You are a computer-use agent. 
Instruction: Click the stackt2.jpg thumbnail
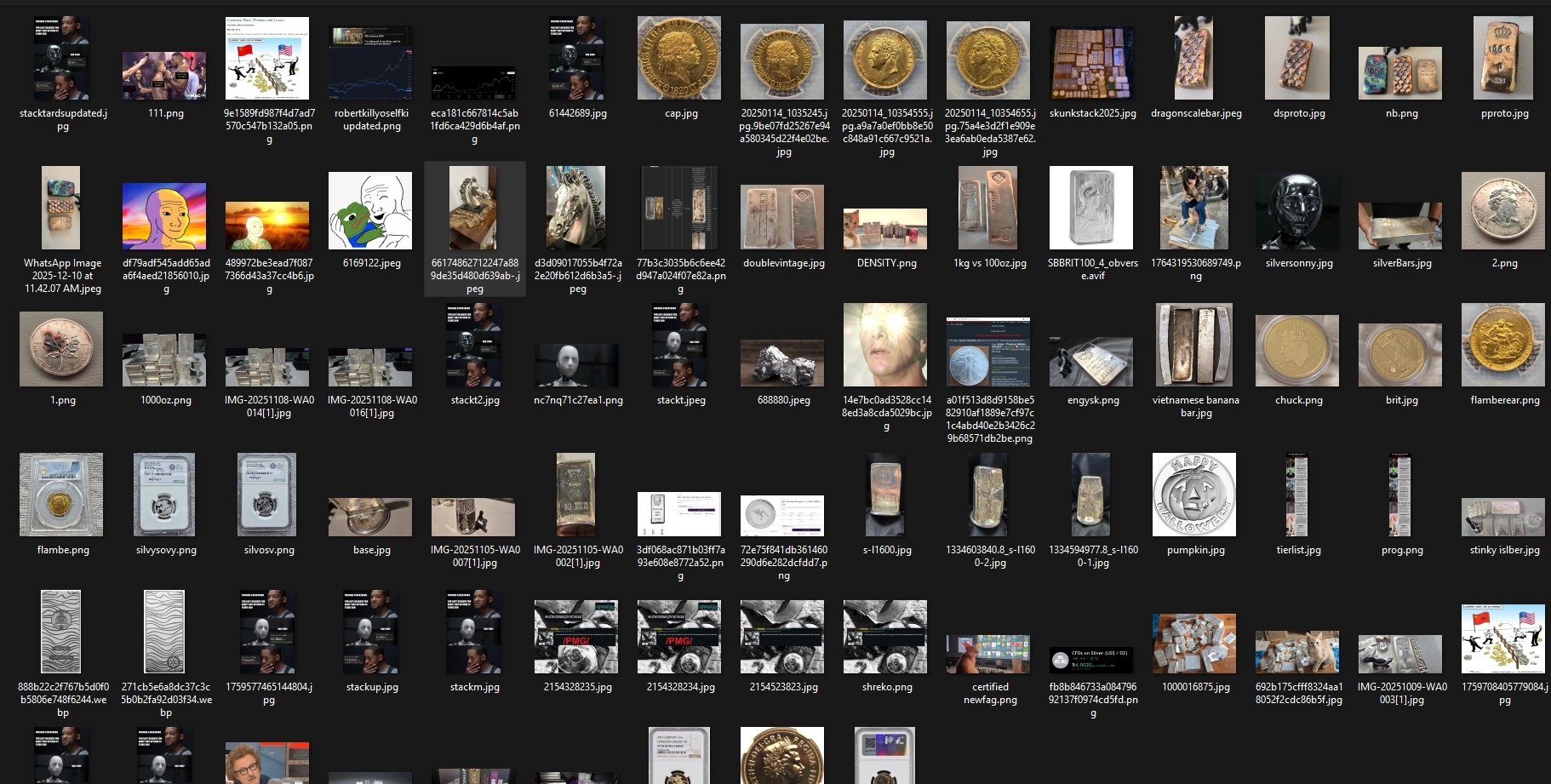[473, 345]
